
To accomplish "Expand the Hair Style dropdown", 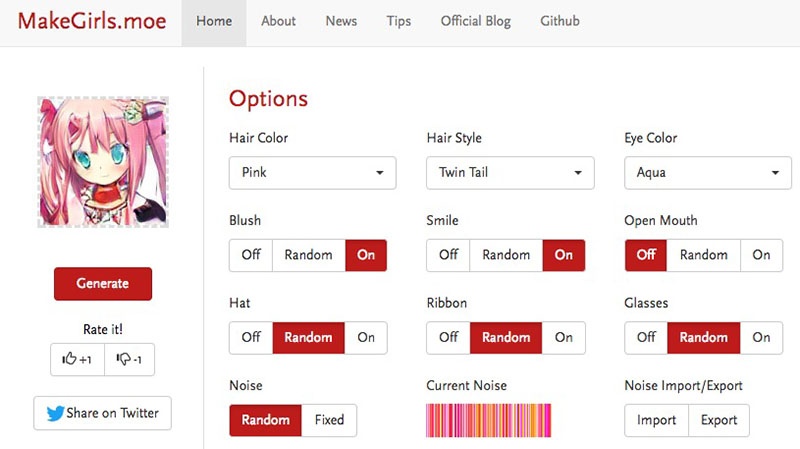I will (510, 173).
